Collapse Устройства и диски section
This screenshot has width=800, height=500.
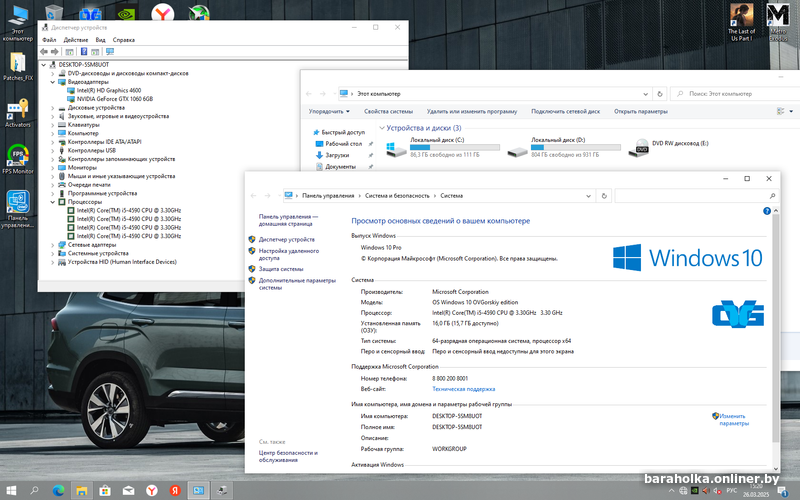(x=382, y=128)
